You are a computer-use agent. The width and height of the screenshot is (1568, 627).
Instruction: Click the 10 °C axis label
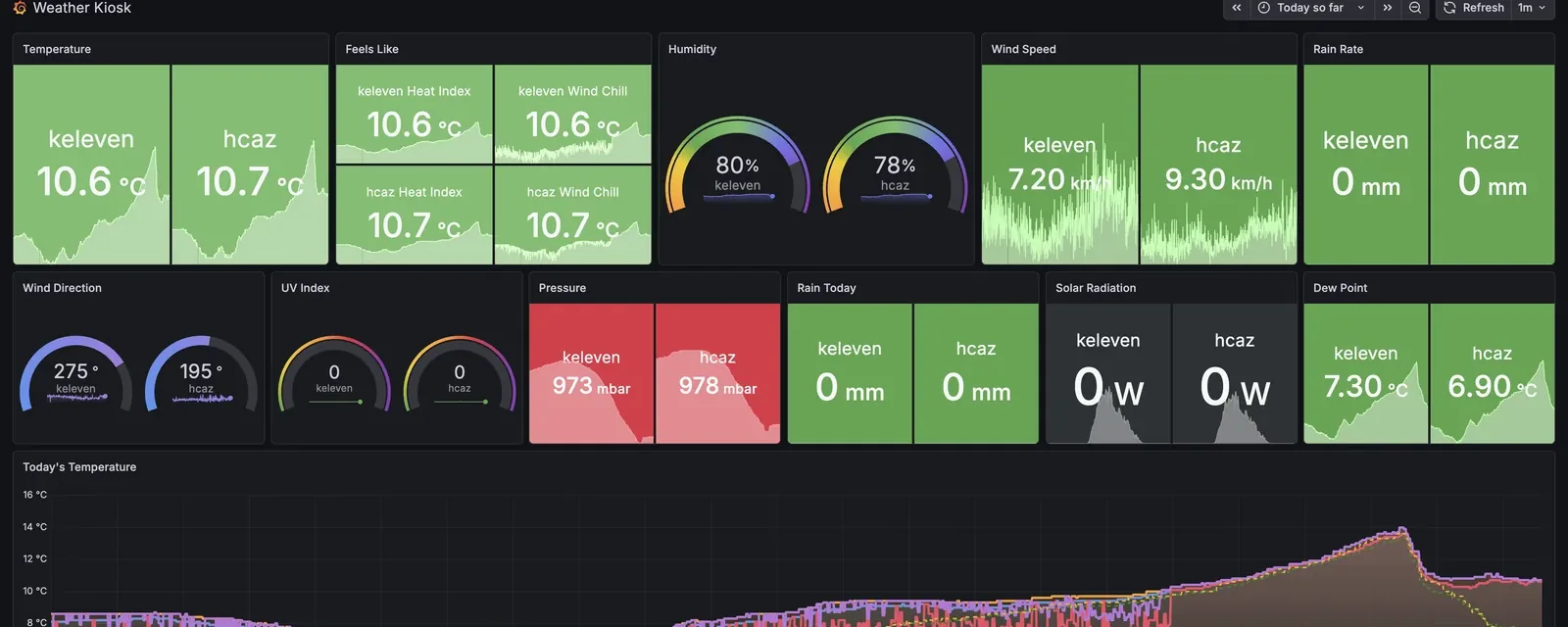click(x=34, y=591)
